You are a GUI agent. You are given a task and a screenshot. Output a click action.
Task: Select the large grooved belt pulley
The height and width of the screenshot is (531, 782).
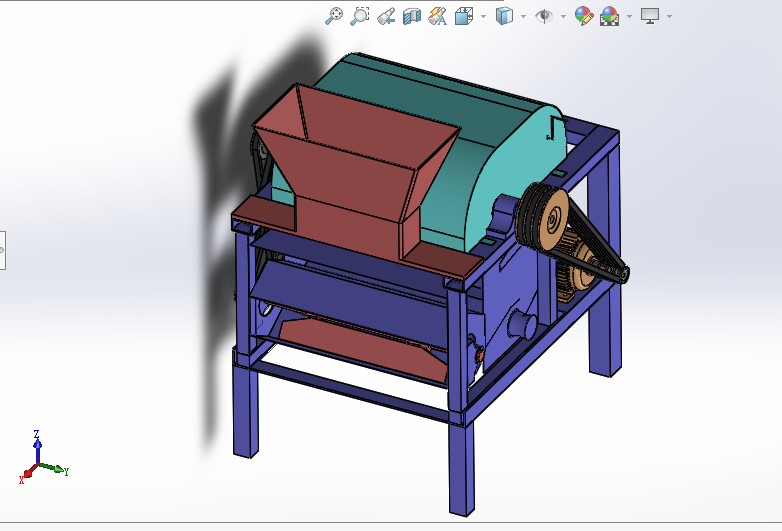pyautogui.click(x=543, y=218)
